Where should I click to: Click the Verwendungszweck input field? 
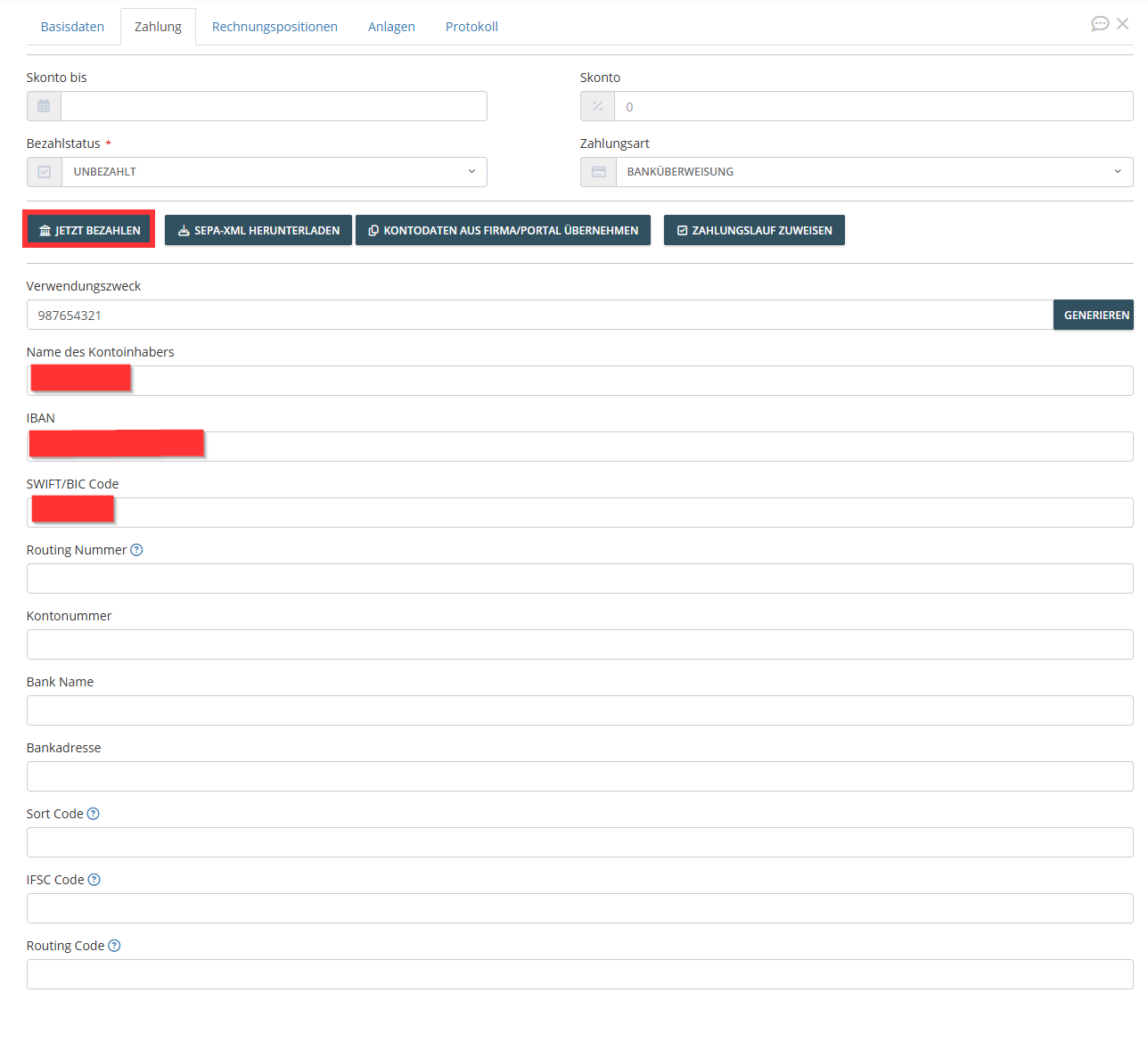(540, 315)
